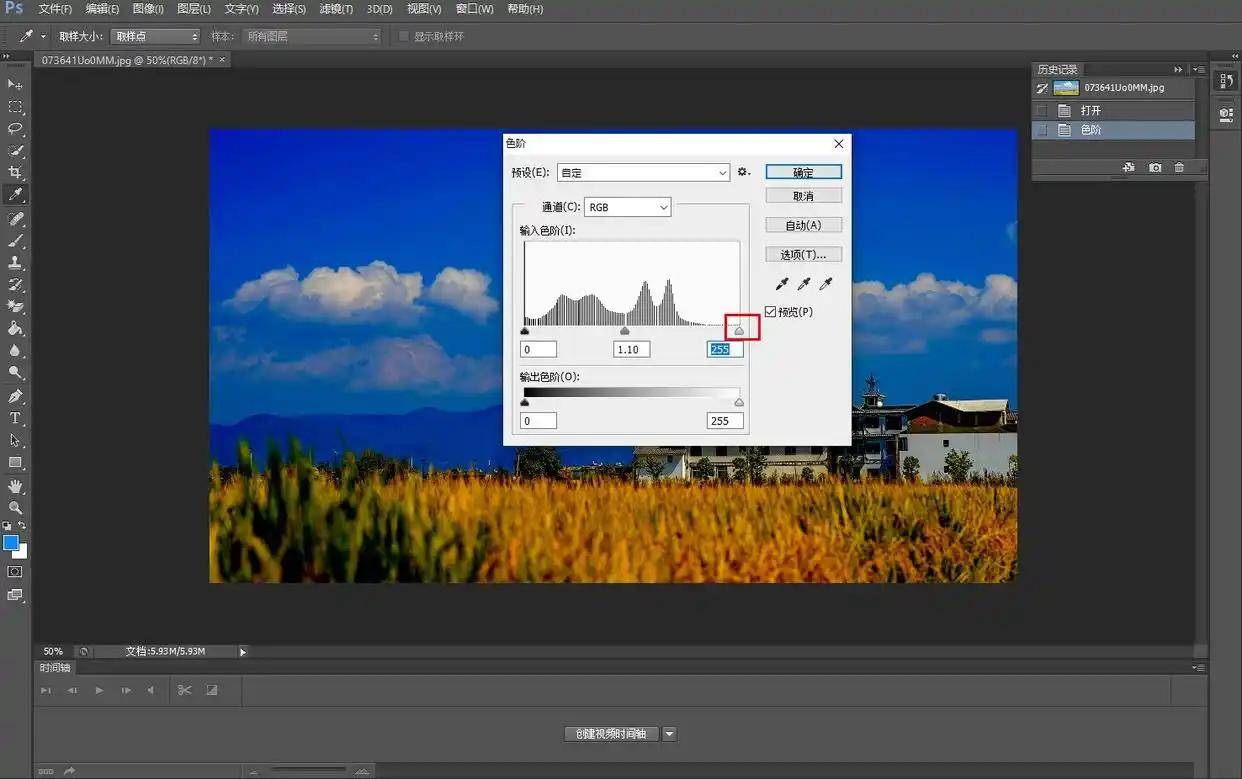The width and height of the screenshot is (1242, 779).
Task: Open the 图像(I) menu
Action: pyautogui.click(x=148, y=9)
